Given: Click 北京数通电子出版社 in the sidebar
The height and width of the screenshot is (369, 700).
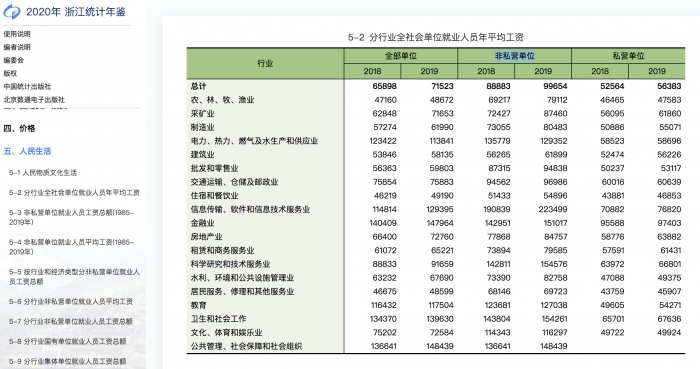Looking at the screenshot, I should click(34, 100).
